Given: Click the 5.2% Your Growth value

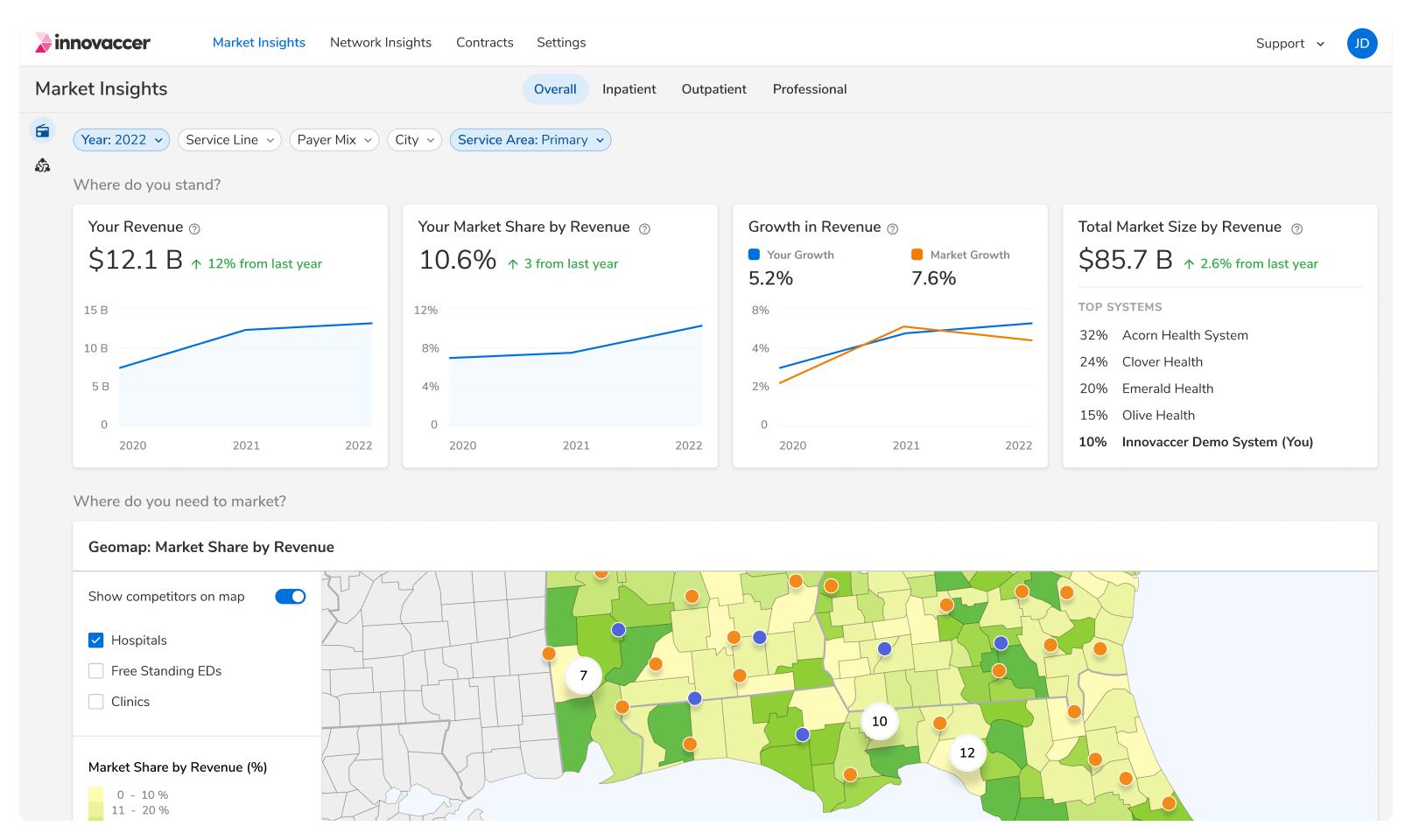Looking at the screenshot, I should pos(770,278).
